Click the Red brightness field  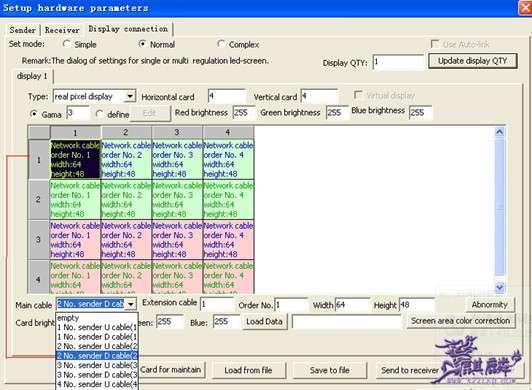[x=244, y=113]
